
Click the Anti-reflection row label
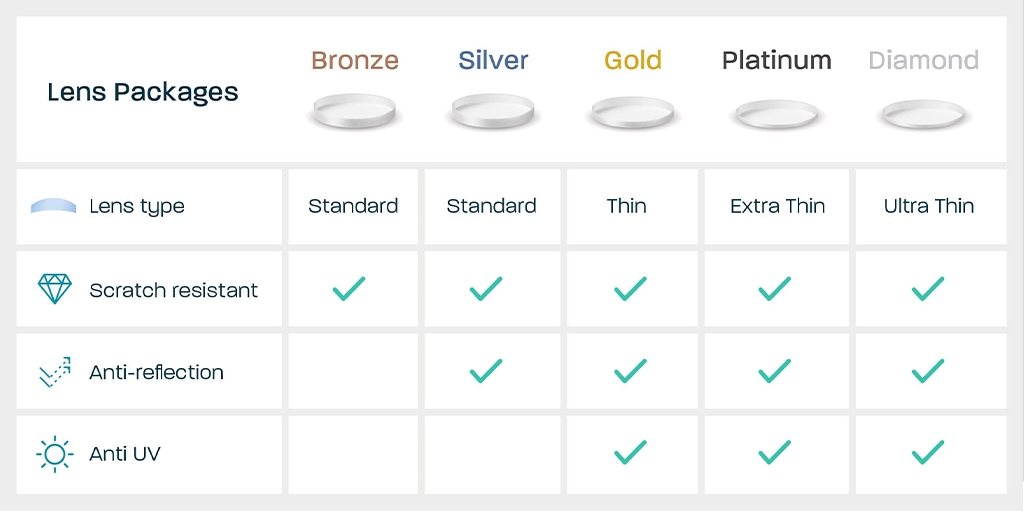click(x=156, y=372)
